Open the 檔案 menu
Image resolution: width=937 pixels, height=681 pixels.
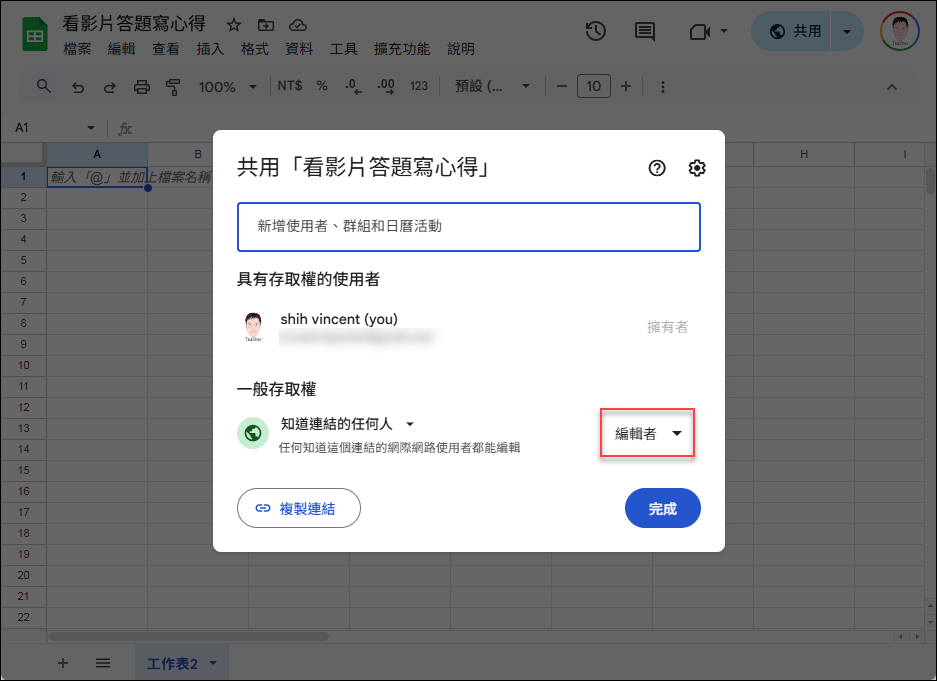[x=77, y=49]
